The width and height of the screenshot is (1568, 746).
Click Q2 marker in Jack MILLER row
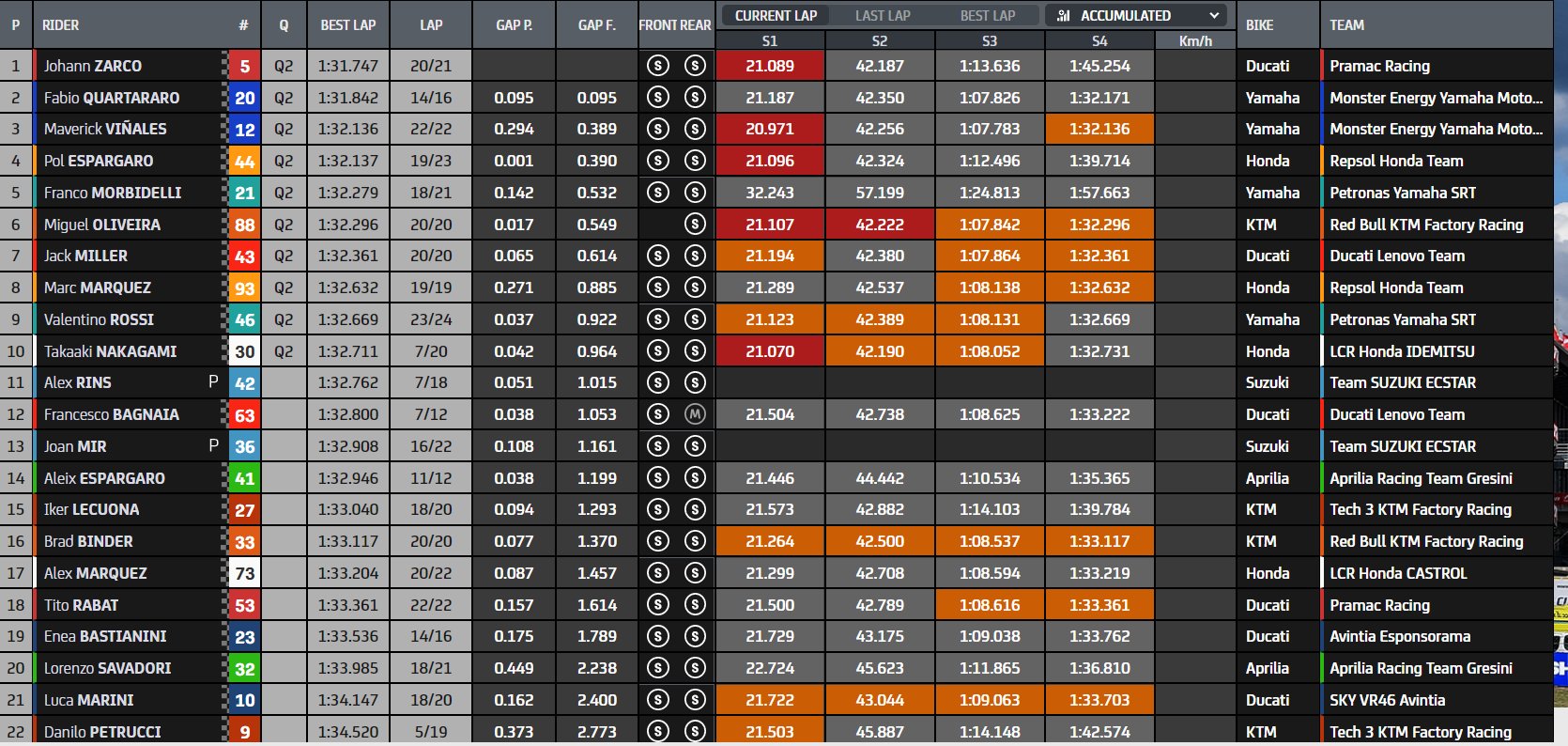(284, 256)
